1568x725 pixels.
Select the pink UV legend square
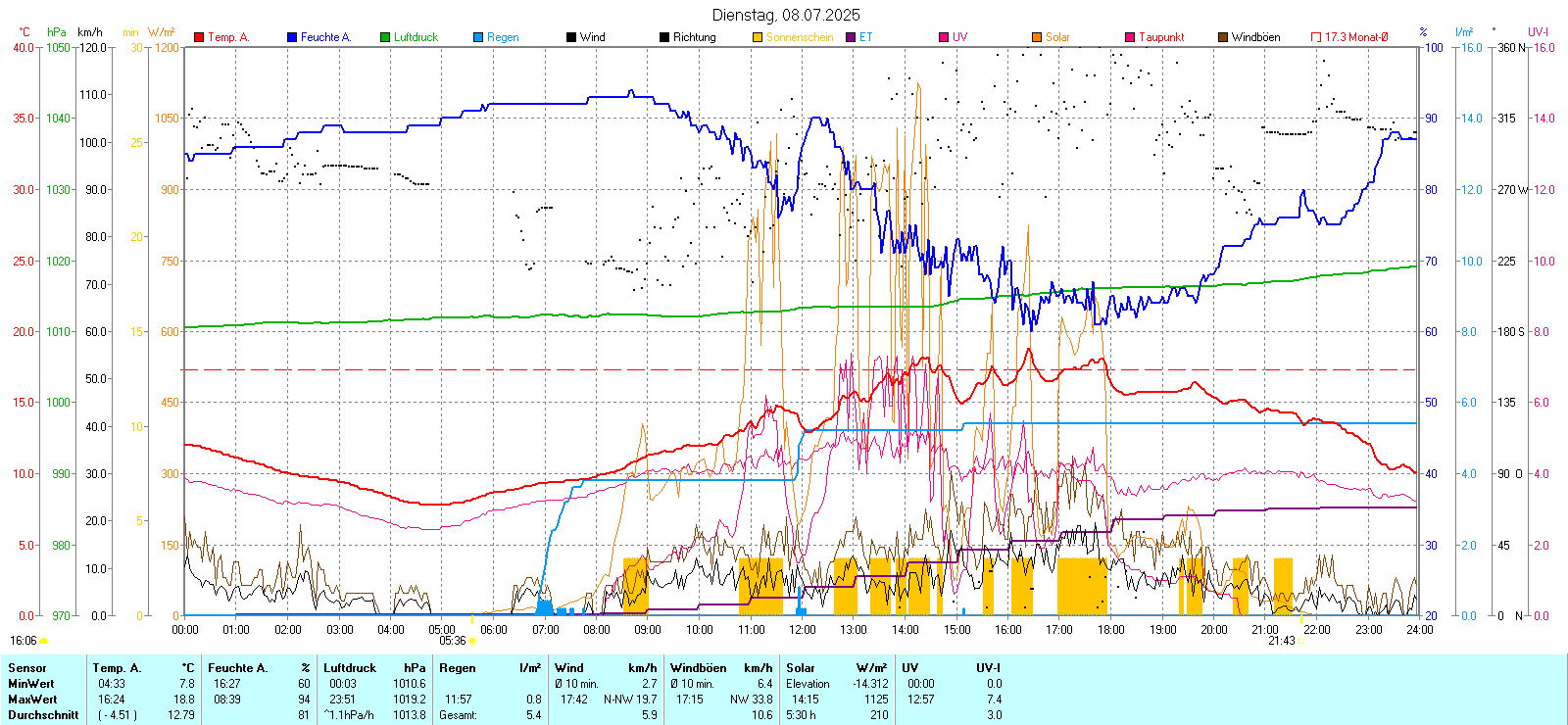pos(944,37)
